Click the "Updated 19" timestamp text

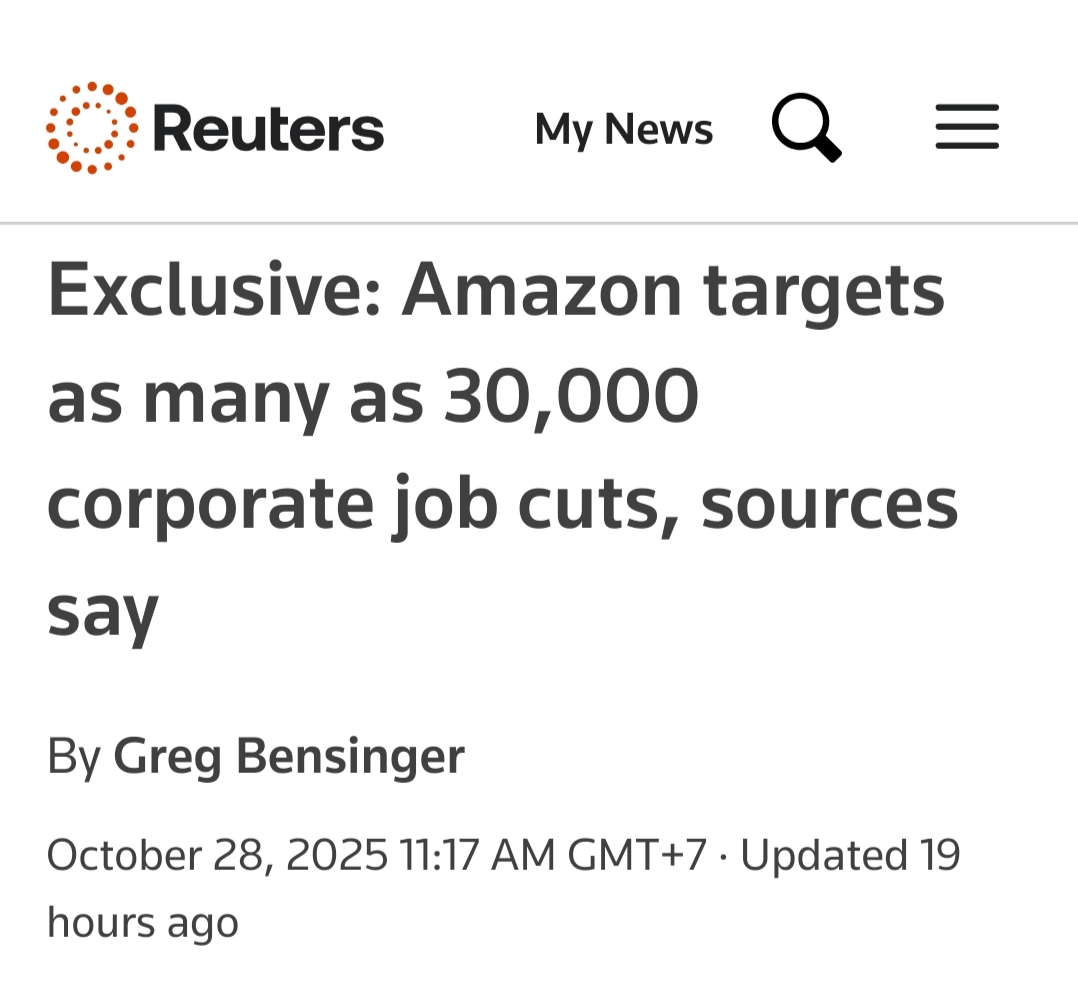click(850, 856)
